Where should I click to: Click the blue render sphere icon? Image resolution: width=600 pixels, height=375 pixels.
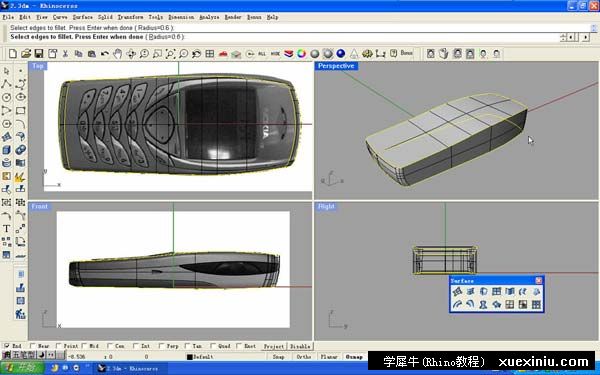click(341, 54)
